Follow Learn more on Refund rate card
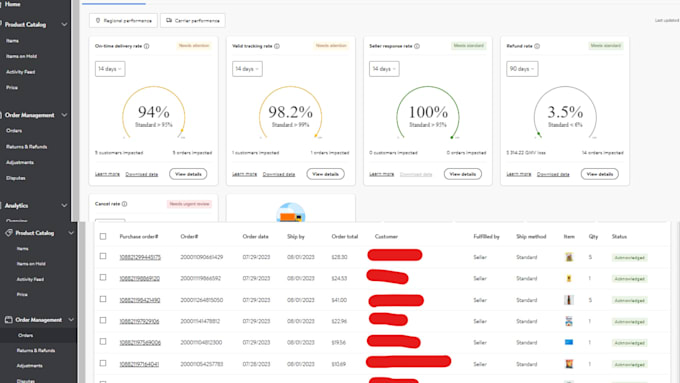 click(x=519, y=174)
